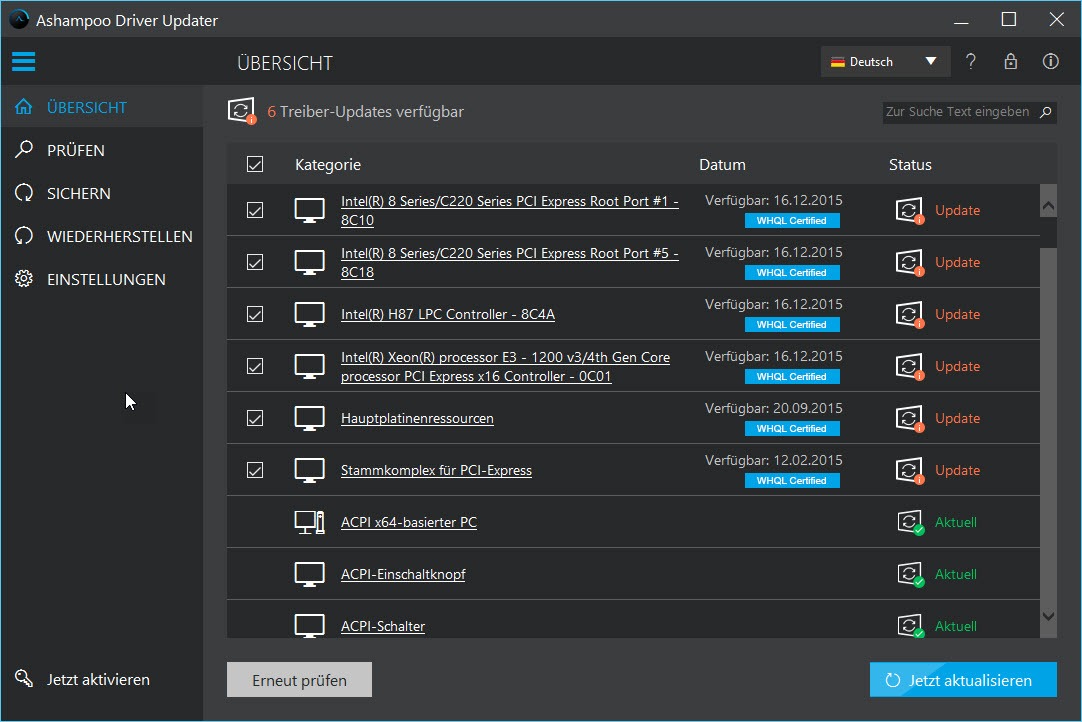Click the search magnifier icon
This screenshot has width=1082, height=722.
click(1045, 112)
